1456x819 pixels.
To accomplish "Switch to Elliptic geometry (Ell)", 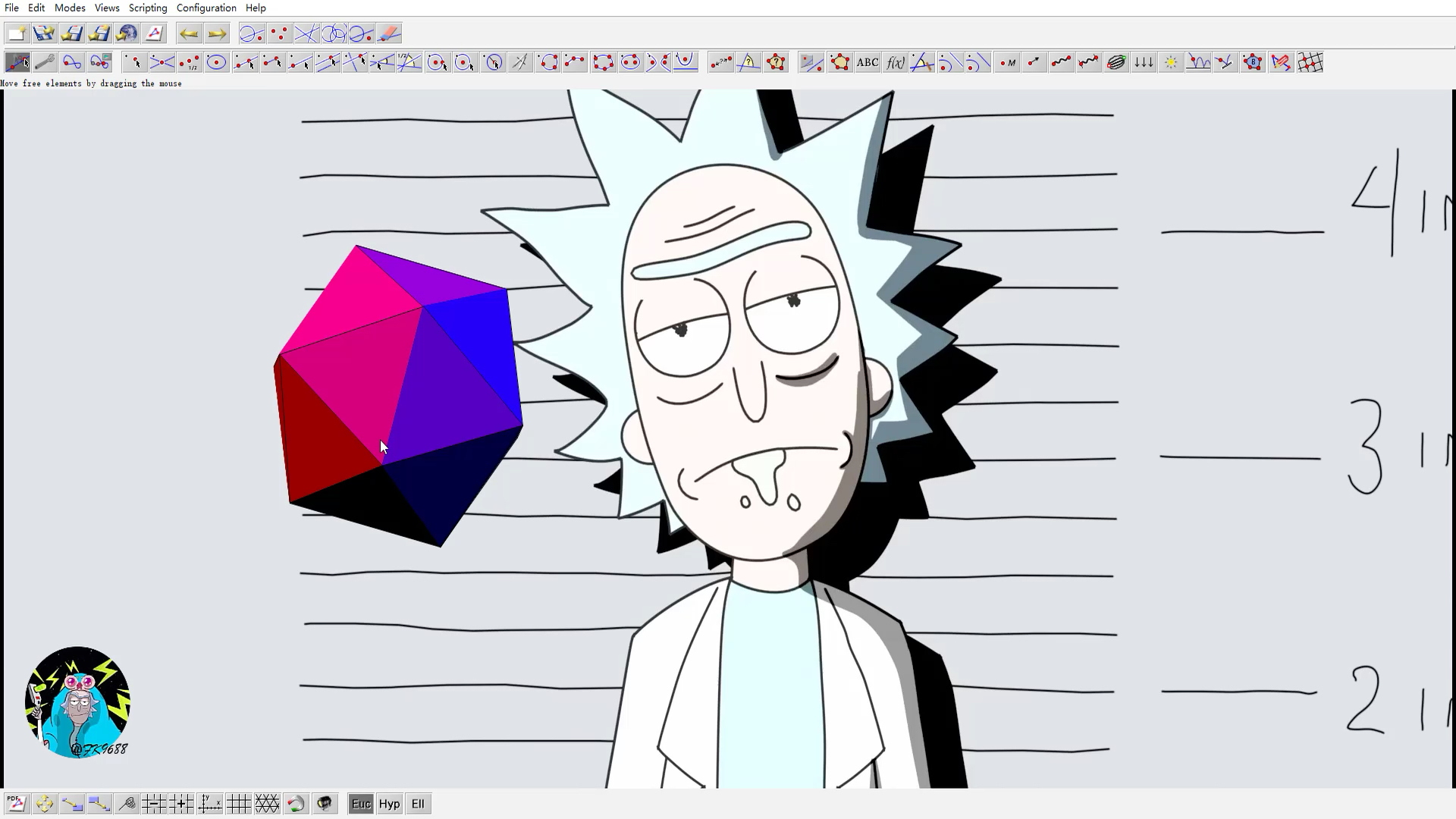I will coord(418,804).
